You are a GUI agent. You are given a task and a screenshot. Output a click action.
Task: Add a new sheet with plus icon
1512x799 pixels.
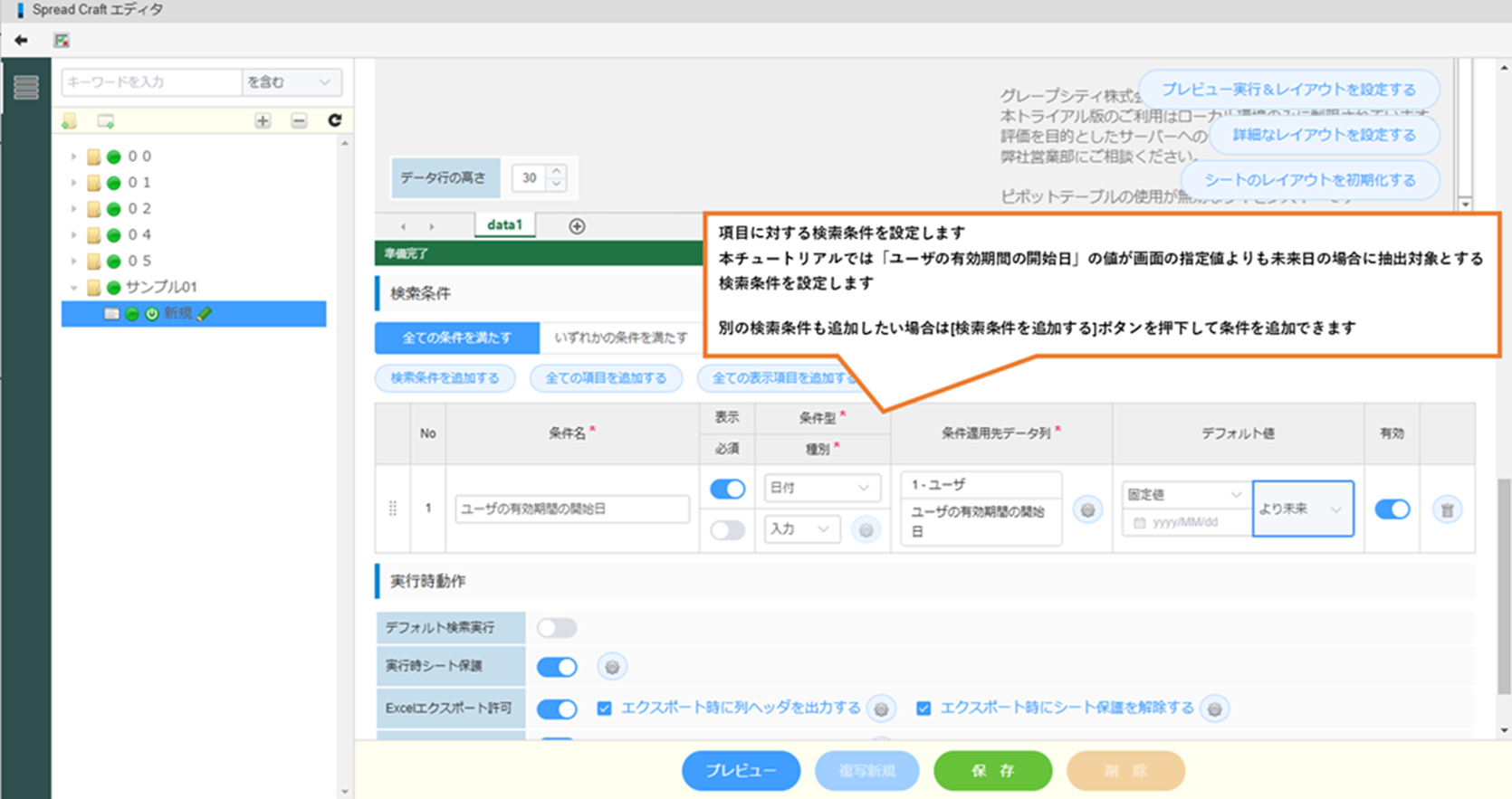click(x=577, y=226)
